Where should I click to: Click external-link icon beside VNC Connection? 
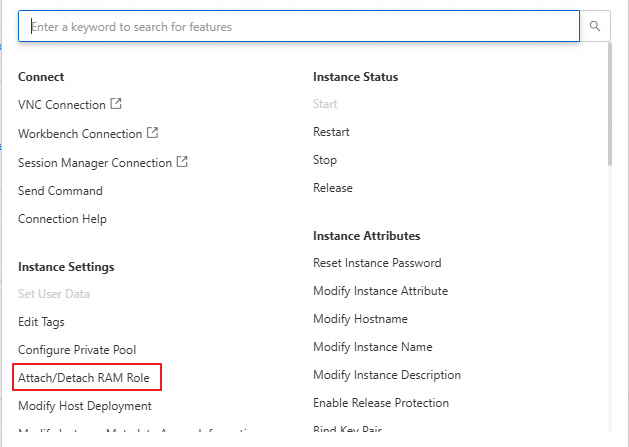116,104
